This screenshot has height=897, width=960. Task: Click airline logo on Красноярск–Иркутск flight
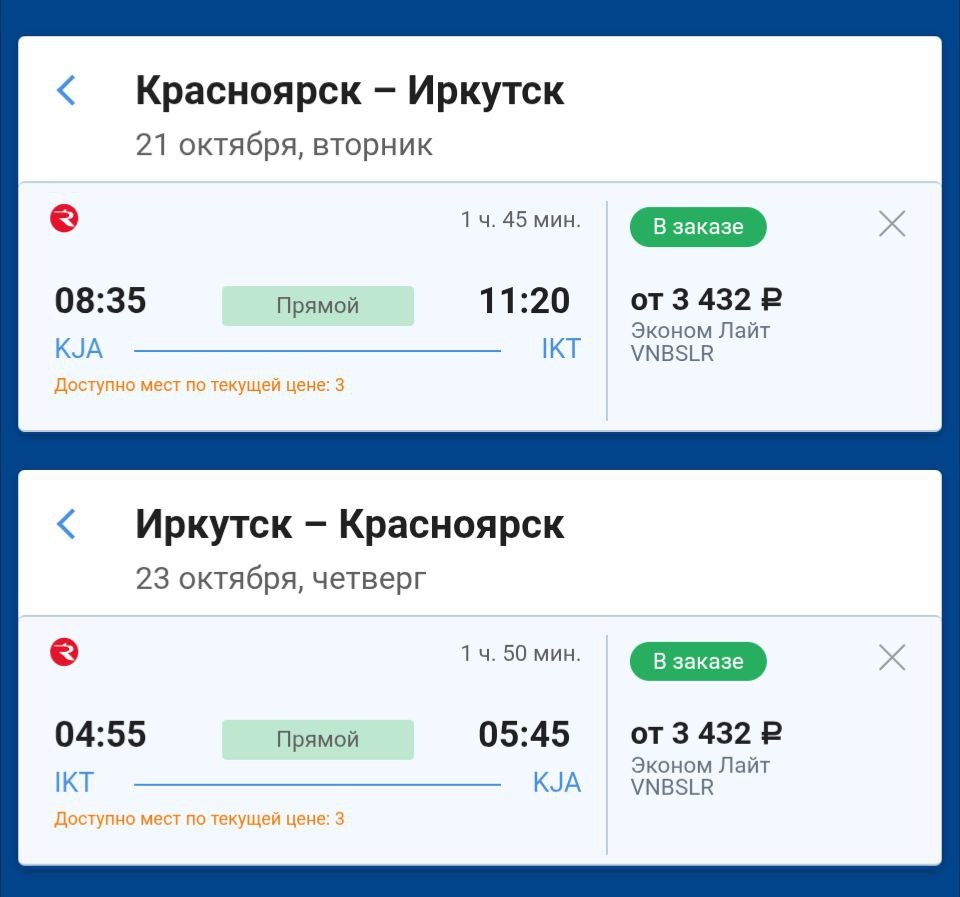[64, 218]
